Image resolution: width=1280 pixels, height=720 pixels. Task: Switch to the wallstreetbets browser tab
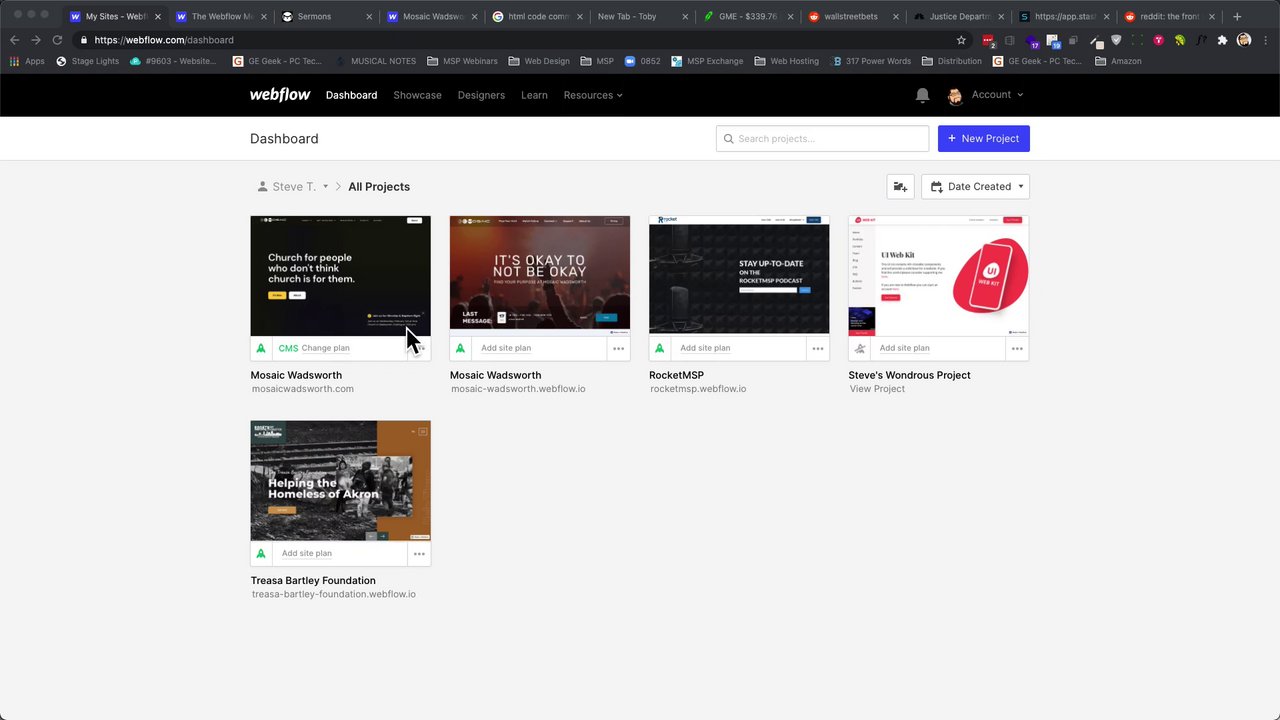pos(853,16)
